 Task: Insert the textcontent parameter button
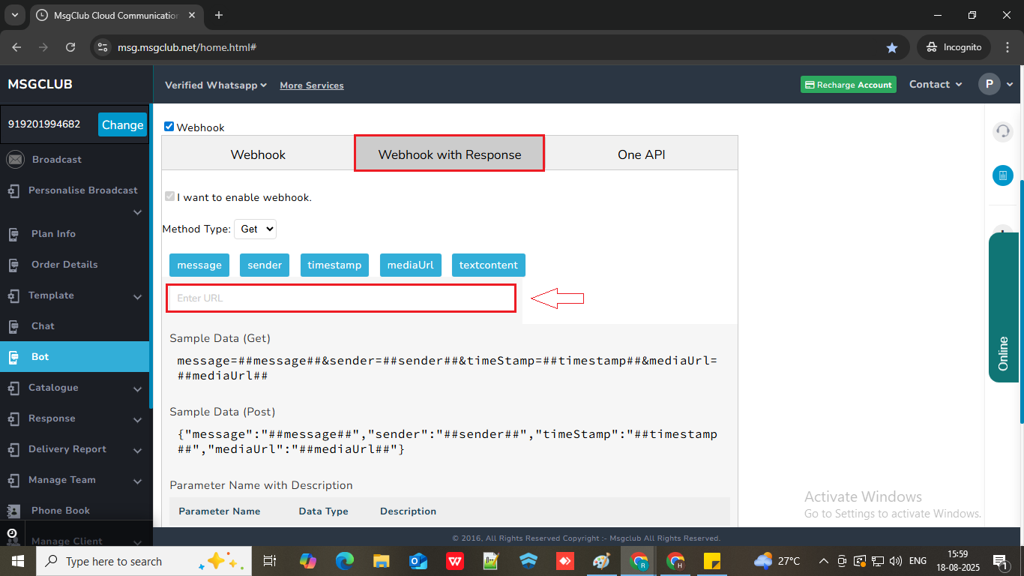pos(488,265)
